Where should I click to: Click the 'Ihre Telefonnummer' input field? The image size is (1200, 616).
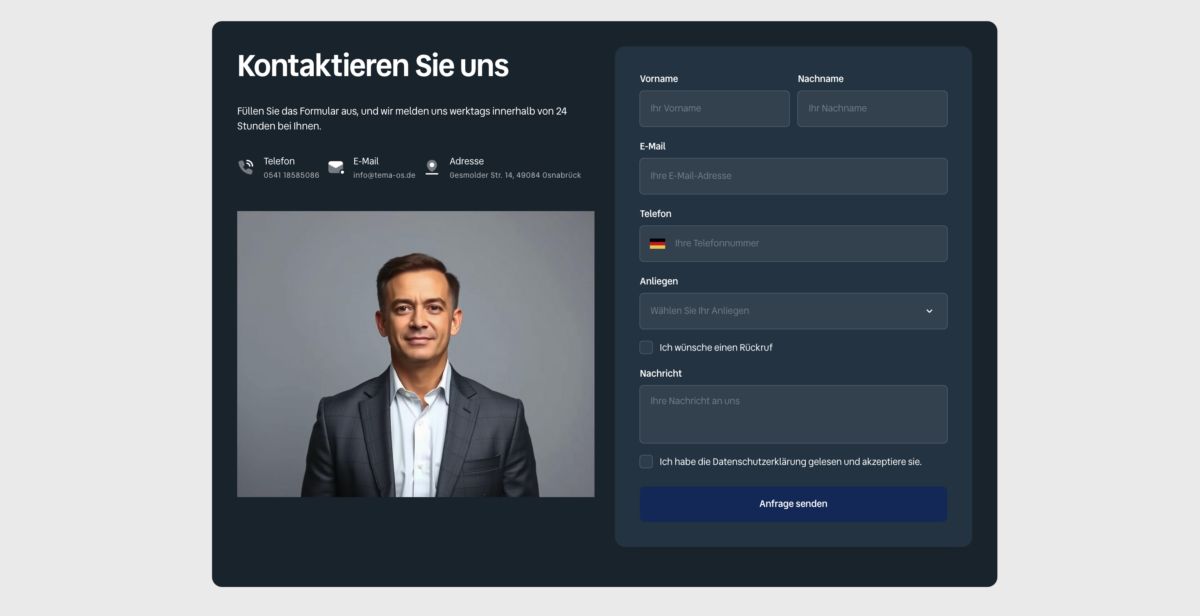[805, 243]
